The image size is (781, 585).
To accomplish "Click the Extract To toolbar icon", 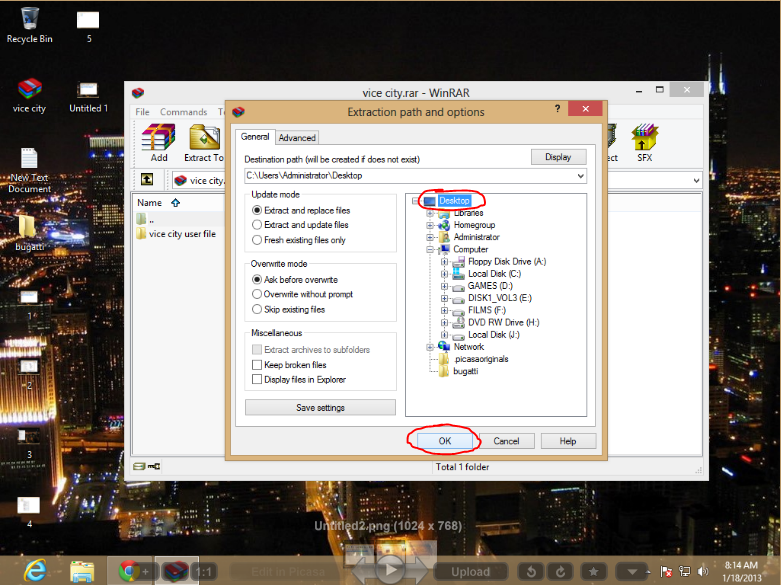I will 204,143.
